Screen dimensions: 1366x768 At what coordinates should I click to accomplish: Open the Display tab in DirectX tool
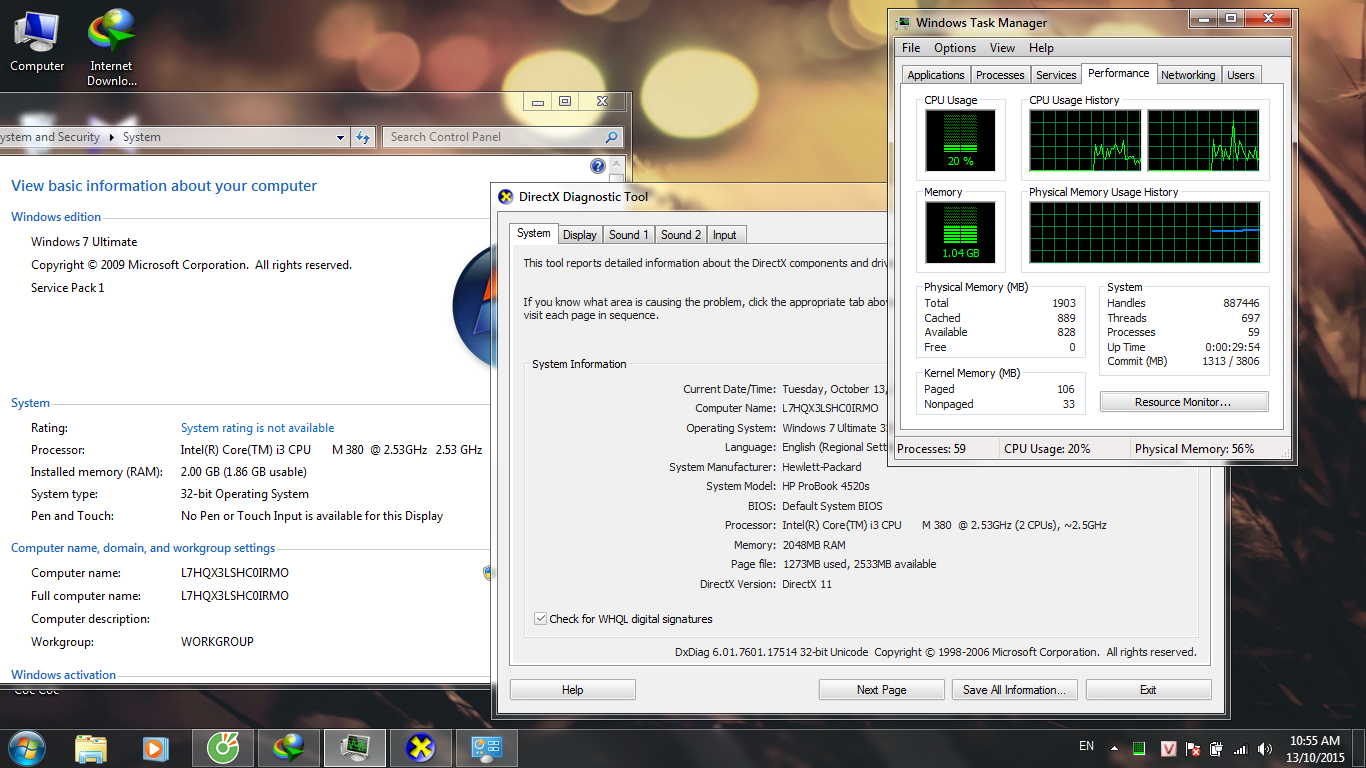(x=579, y=235)
